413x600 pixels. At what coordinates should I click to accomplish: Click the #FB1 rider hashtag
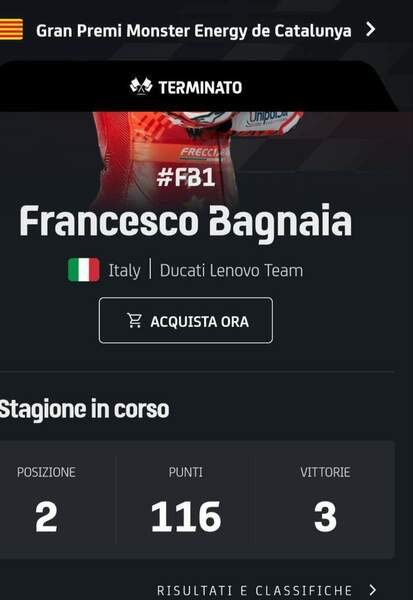point(186,178)
